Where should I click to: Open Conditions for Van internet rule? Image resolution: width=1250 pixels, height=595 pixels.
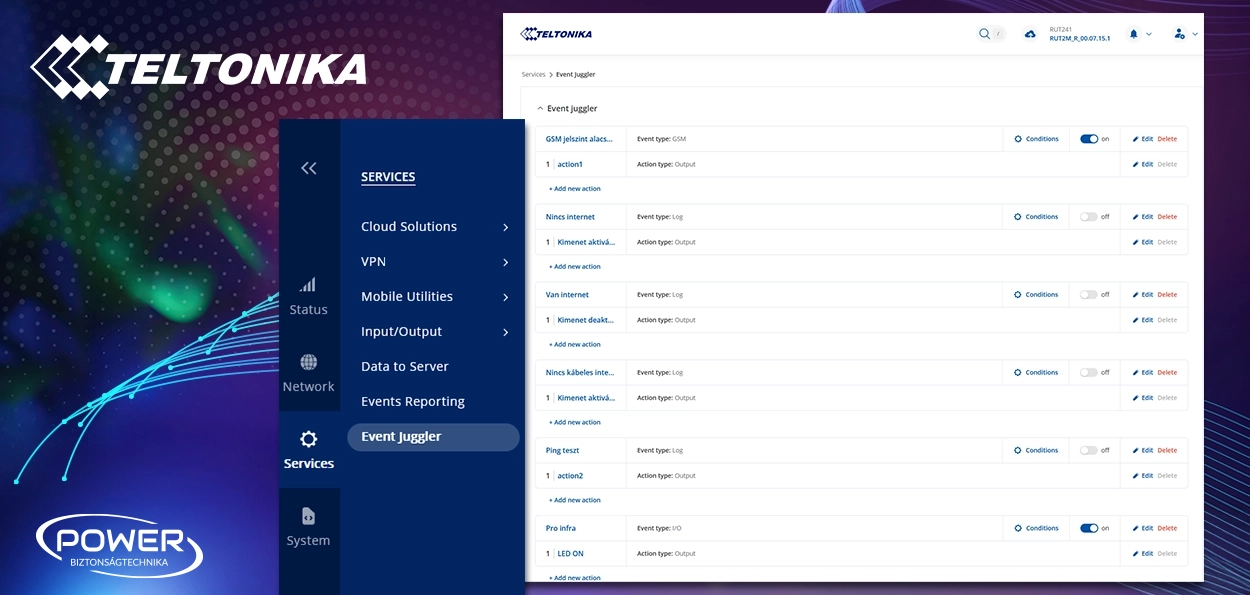click(x=1036, y=295)
